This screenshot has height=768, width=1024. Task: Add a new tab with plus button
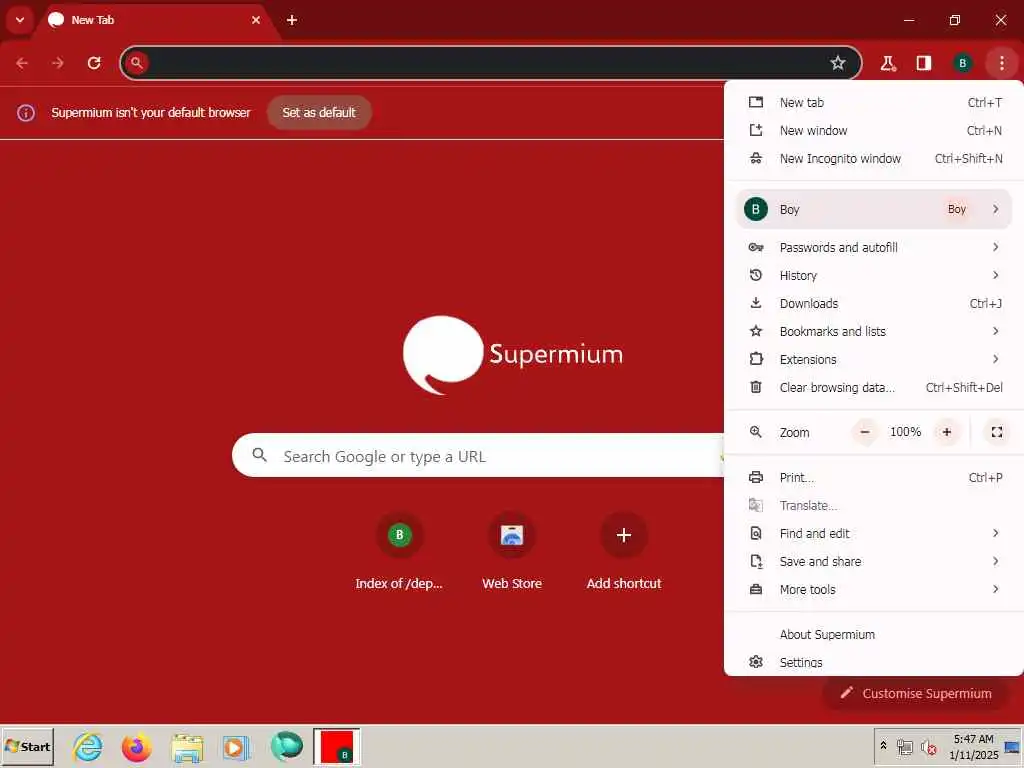tap(292, 20)
